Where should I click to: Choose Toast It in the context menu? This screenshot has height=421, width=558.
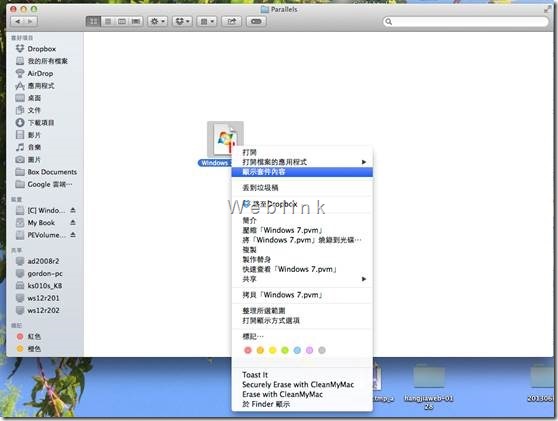coord(302,375)
